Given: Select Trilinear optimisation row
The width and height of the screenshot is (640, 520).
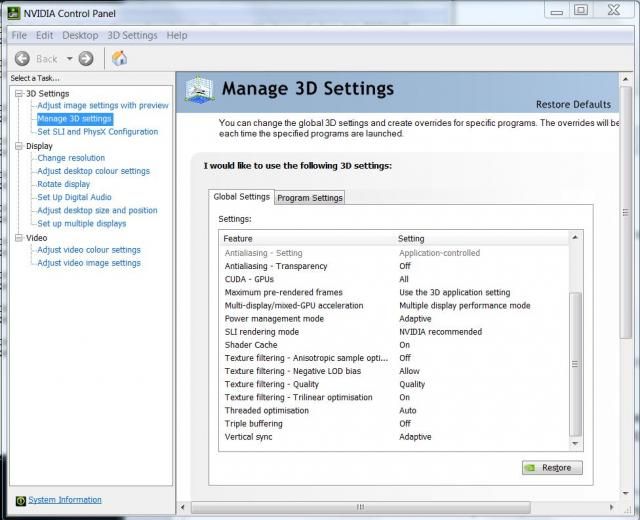Looking at the screenshot, I should 395,397.
